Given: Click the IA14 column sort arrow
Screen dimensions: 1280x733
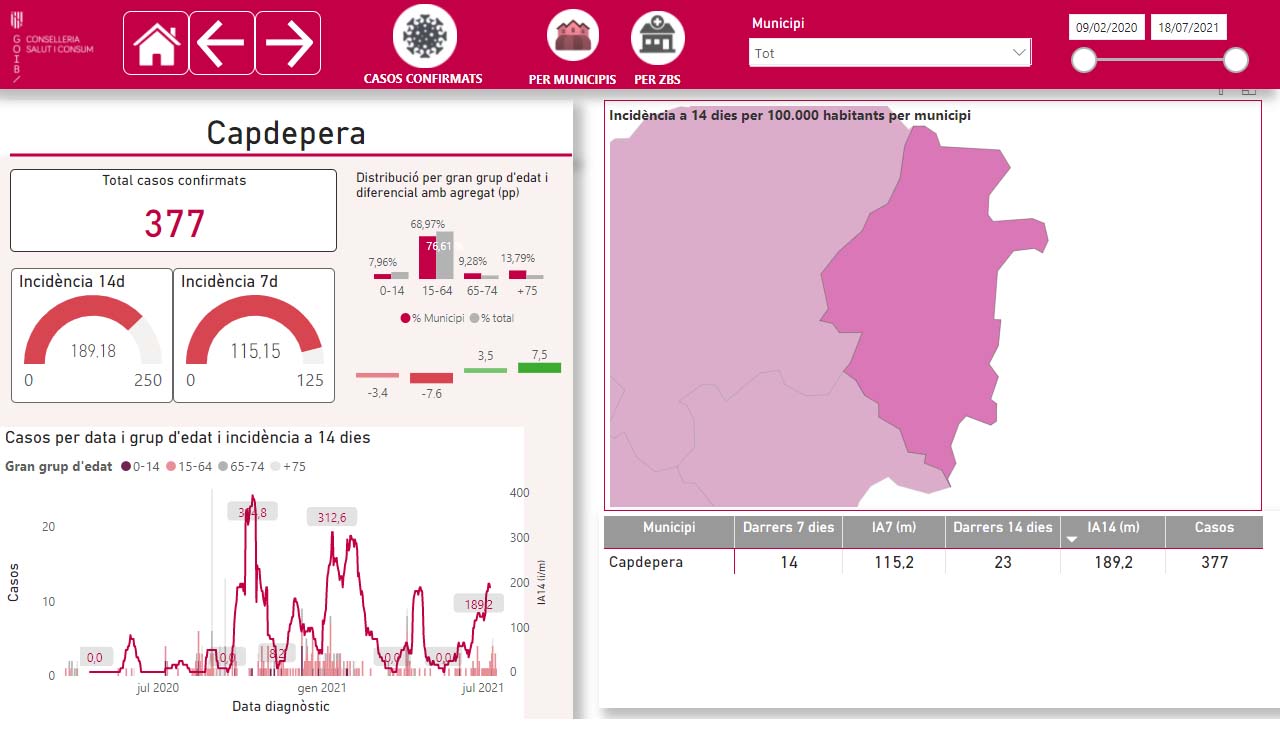Looking at the screenshot, I should tap(1072, 540).
